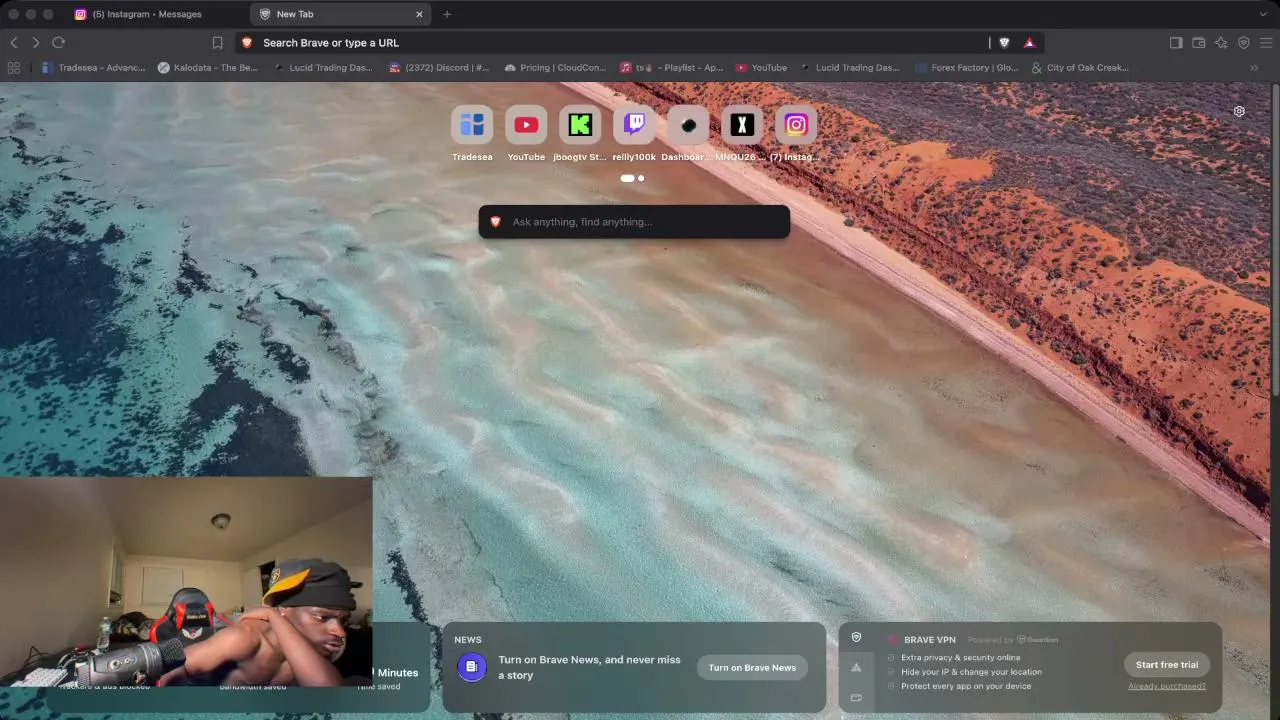The image size is (1280, 720).
Task: Open the Brave main menu
Action: tap(1266, 42)
